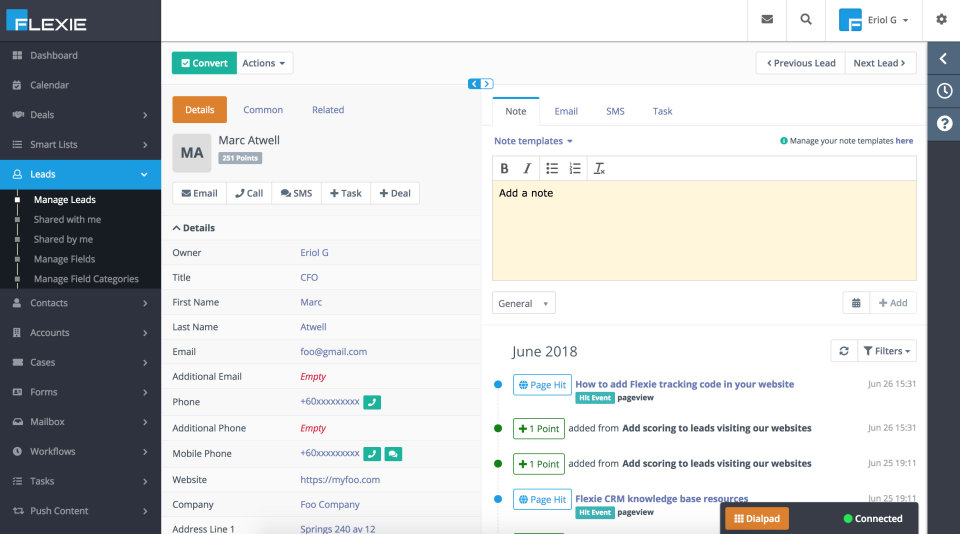Image resolution: width=960 pixels, height=534 pixels.
Task: Select Manage Leads submenu item
Action: coord(65,200)
